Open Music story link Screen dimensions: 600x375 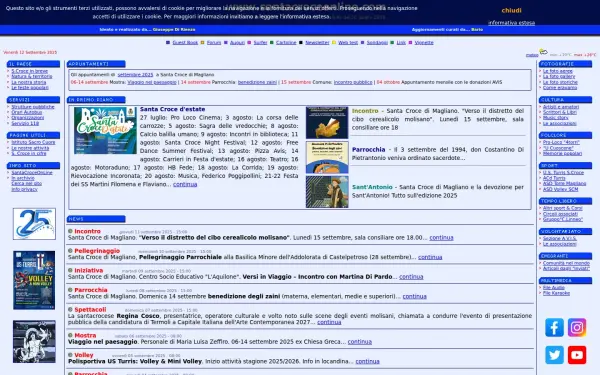[x=556, y=118]
